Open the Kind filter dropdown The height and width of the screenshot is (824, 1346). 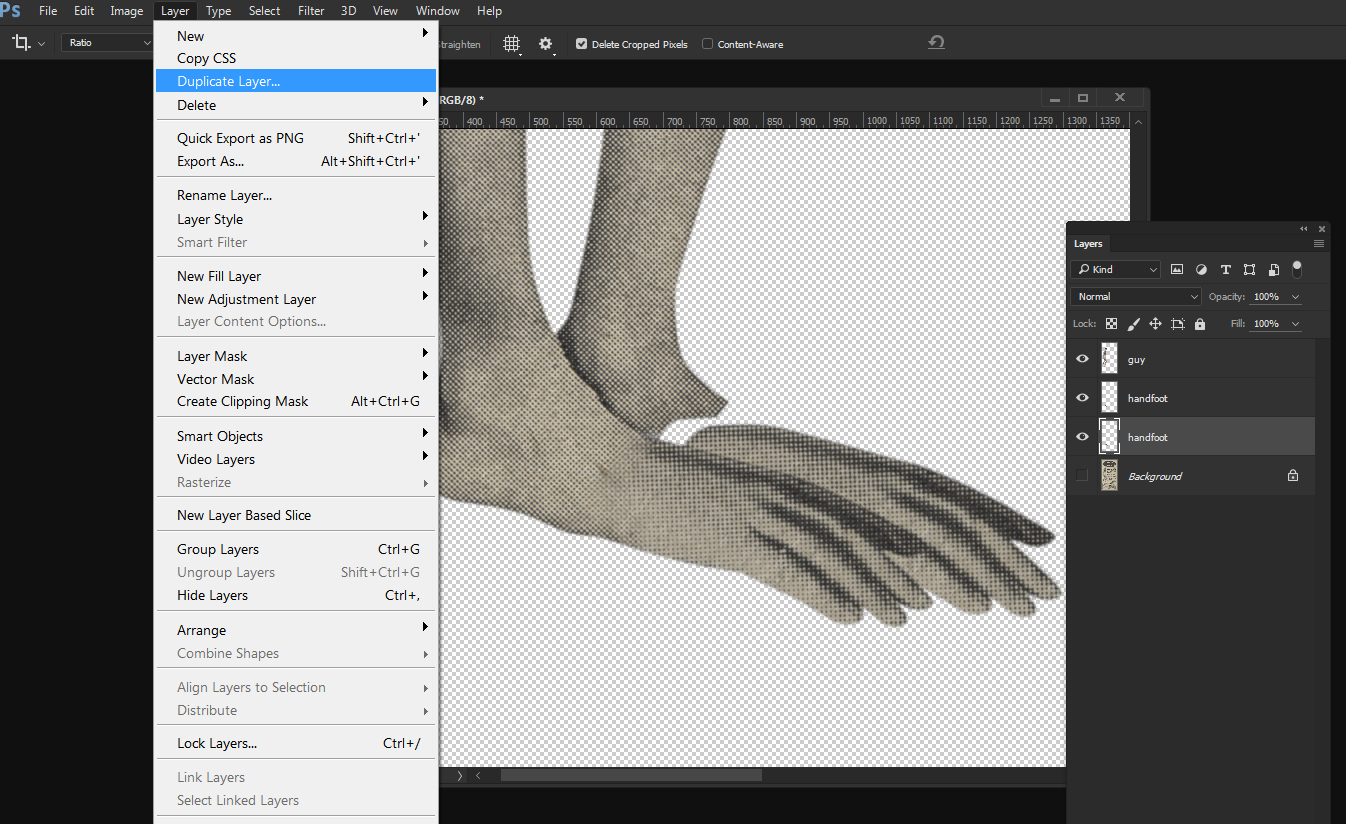pyautogui.click(x=1116, y=270)
